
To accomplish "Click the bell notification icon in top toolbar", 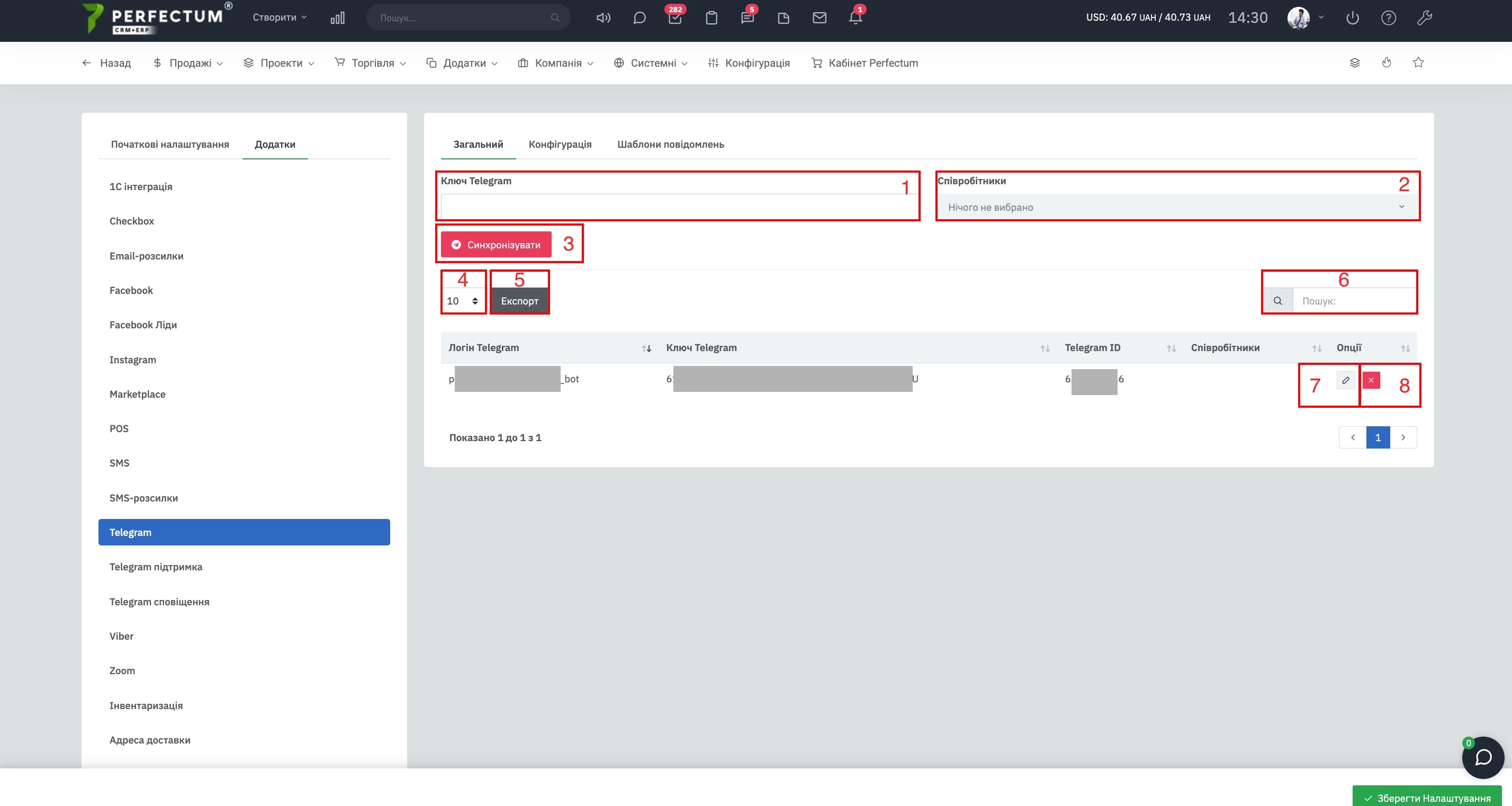I will [854, 17].
